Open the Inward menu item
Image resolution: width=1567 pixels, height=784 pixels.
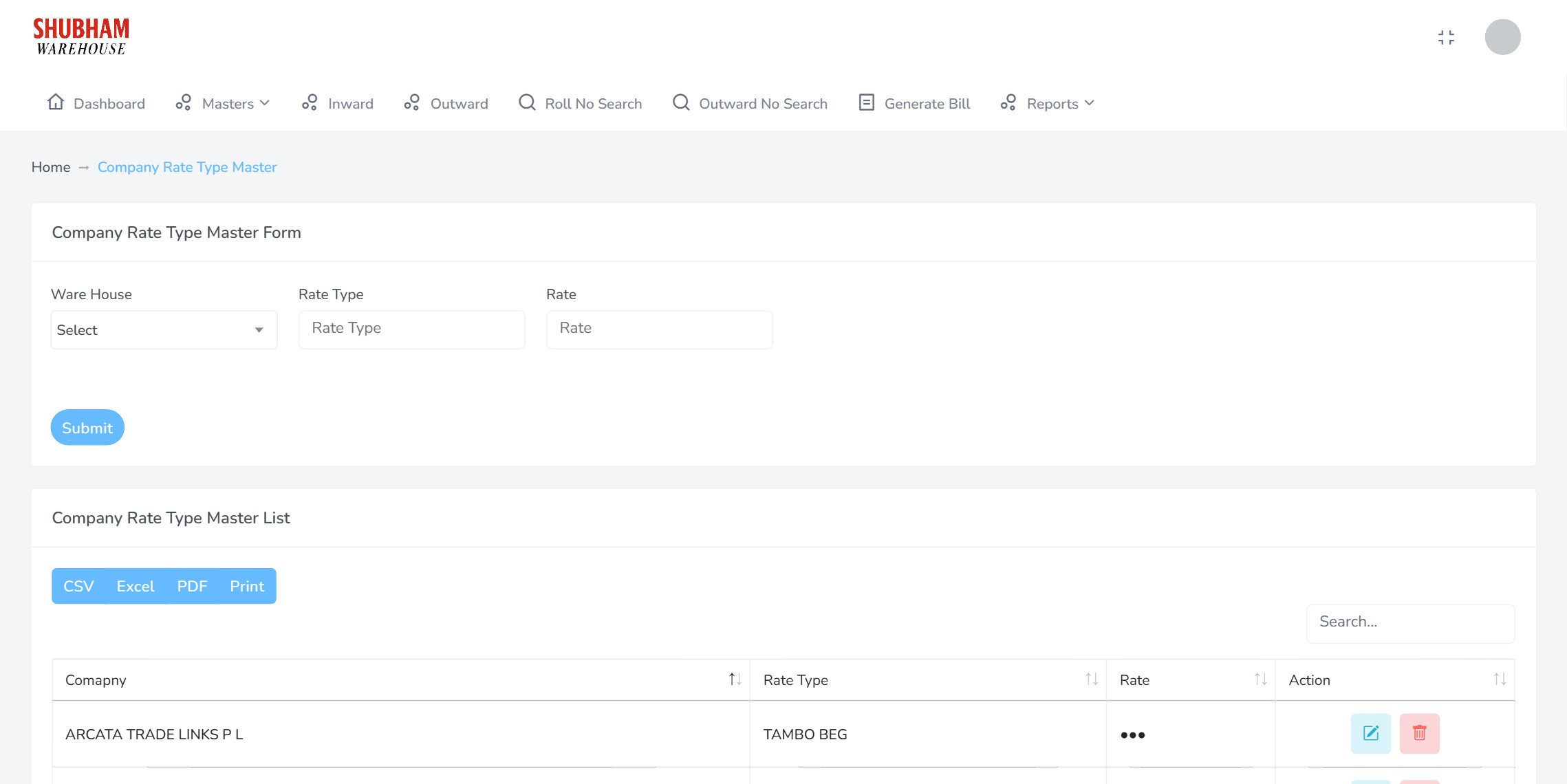tap(338, 103)
